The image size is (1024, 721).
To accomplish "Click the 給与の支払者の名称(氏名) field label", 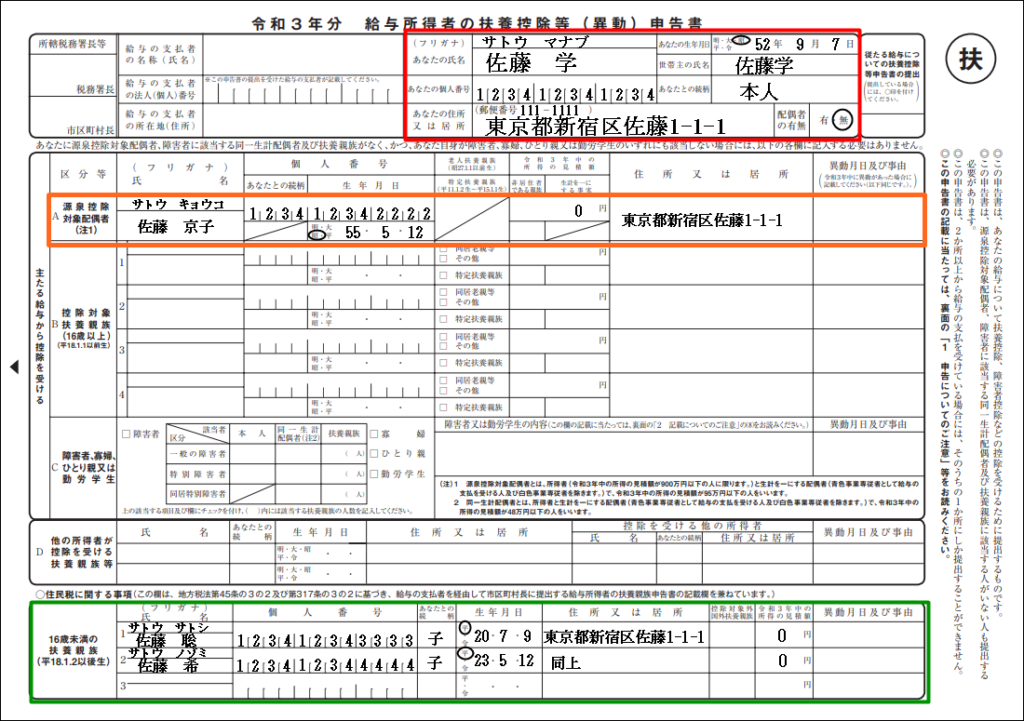I will 161,54.
